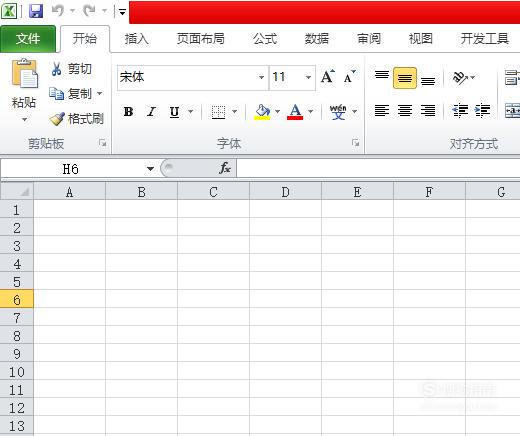Apply yellow fill color bucket

pos(262,112)
